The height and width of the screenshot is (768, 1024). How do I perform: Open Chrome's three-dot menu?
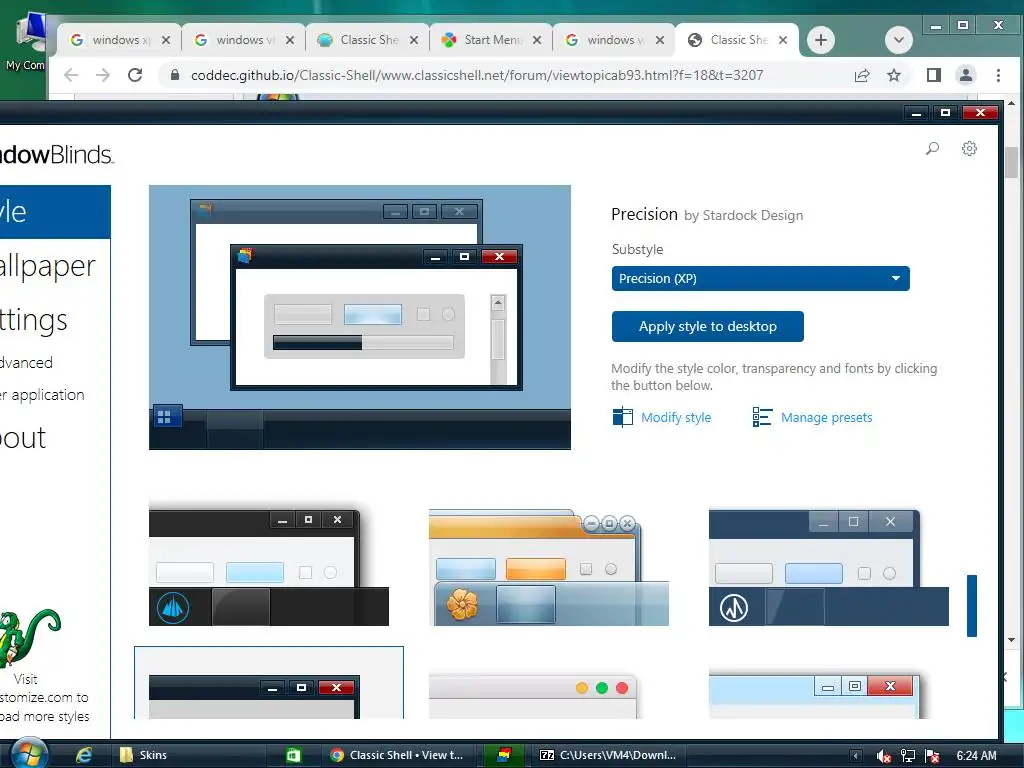coord(998,75)
